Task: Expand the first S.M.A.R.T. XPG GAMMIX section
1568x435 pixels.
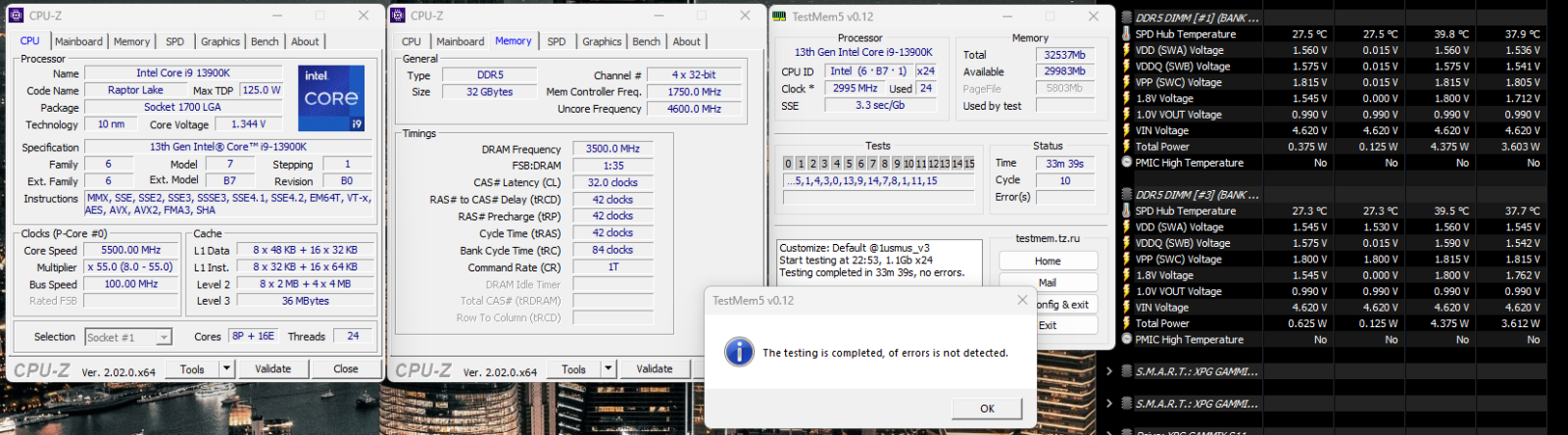Action: (x=1109, y=371)
